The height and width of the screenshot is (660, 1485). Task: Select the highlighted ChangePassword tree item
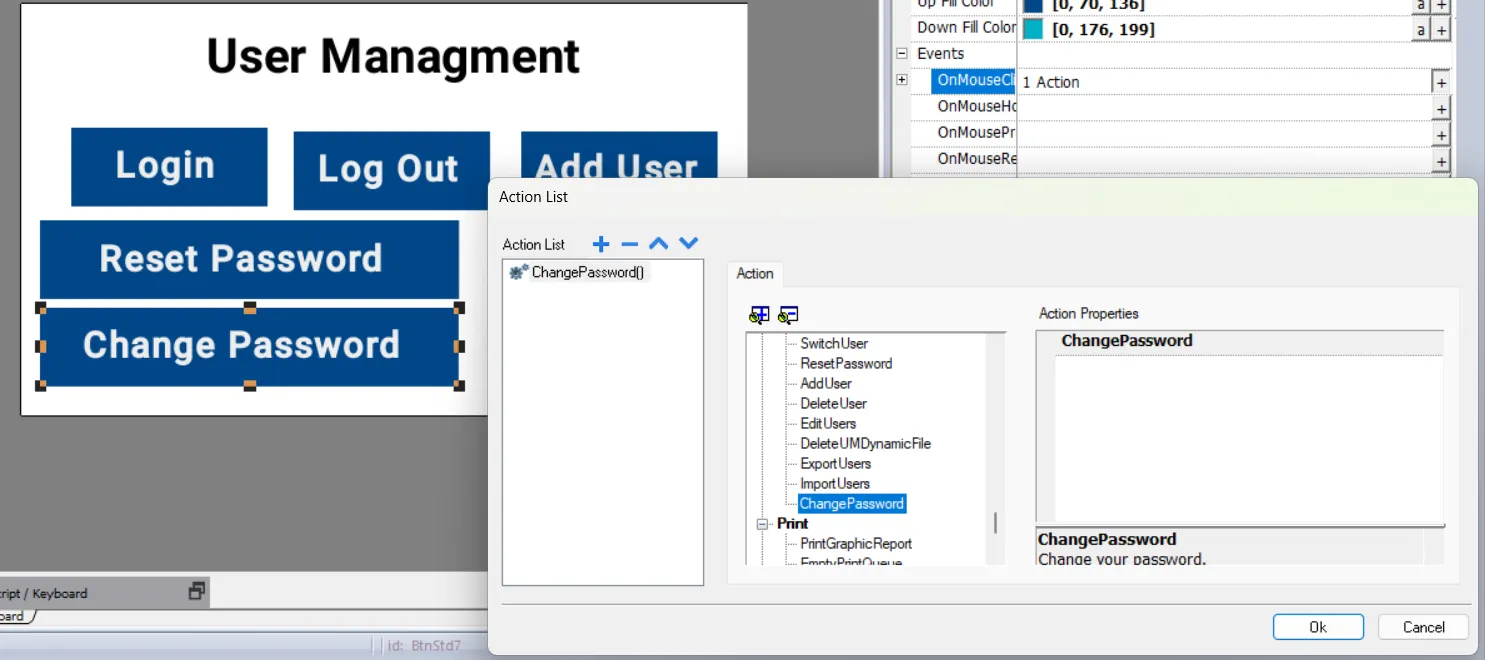click(852, 503)
